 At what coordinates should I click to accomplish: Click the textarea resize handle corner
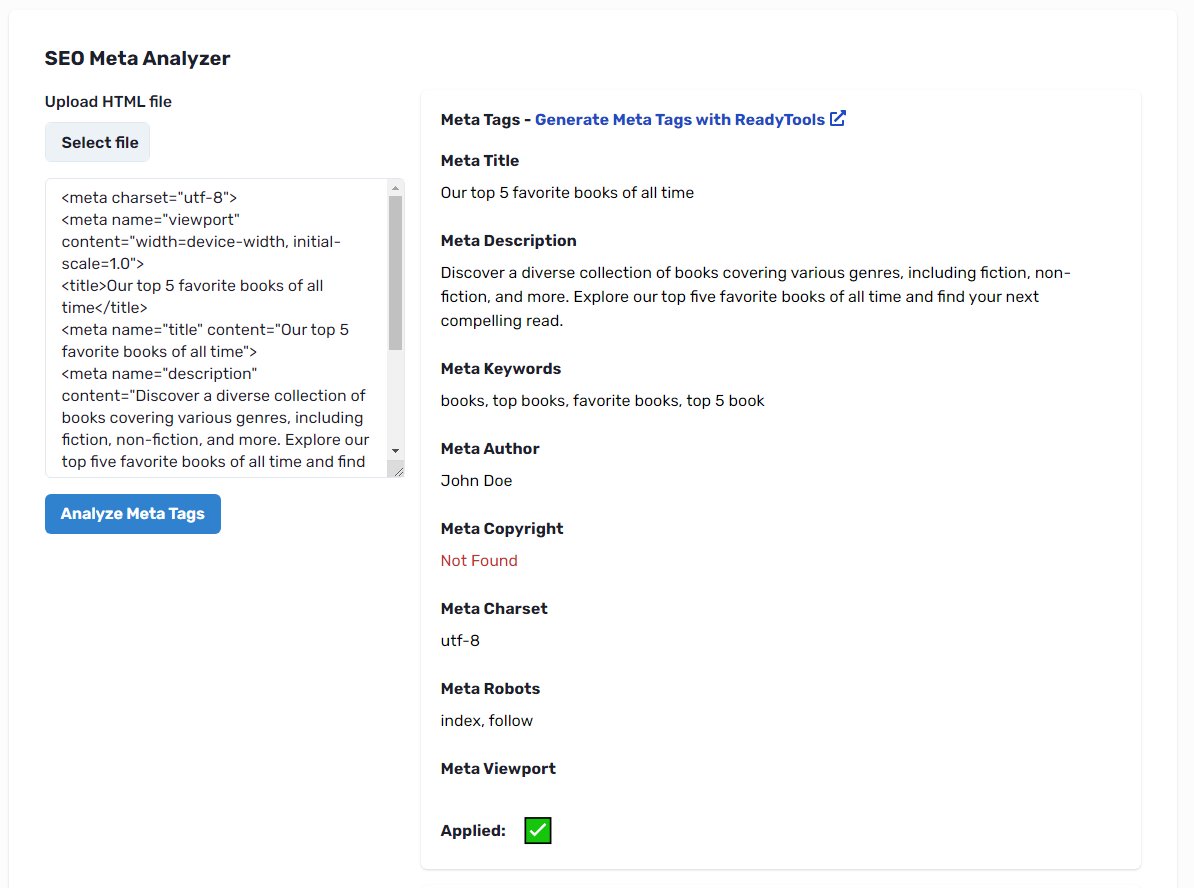[x=398, y=471]
